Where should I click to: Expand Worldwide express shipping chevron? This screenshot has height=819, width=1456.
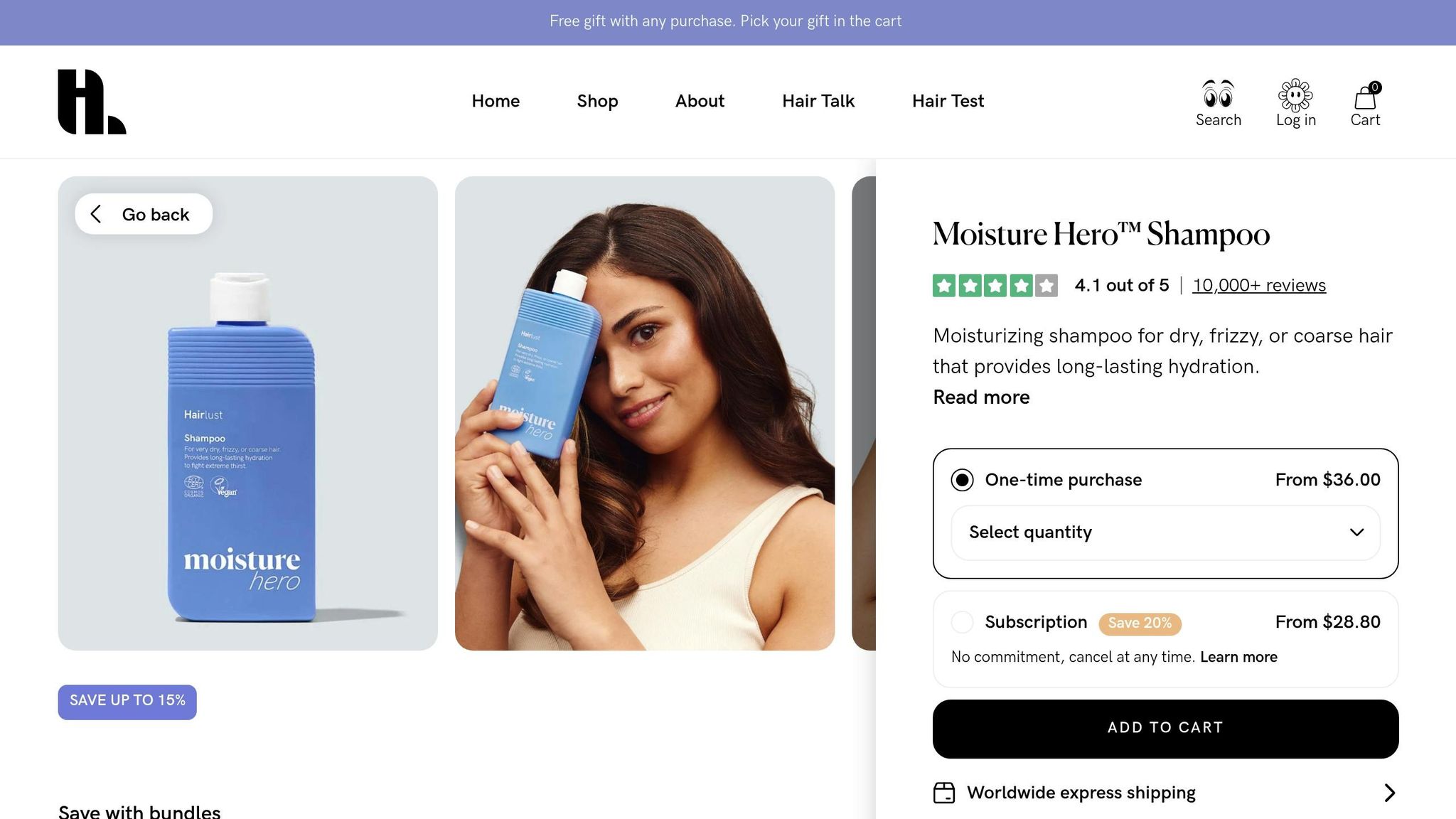[x=1390, y=793]
